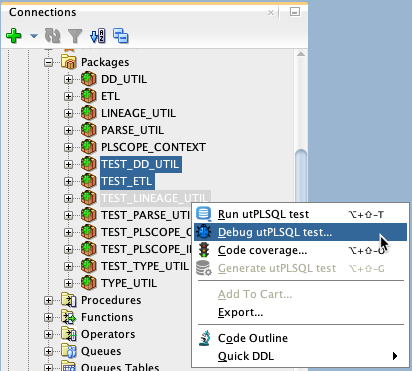This screenshot has width=412, height=371.
Task: Click the DD_UTIL package icon
Action: pyautogui.click(x=89, y=79)
